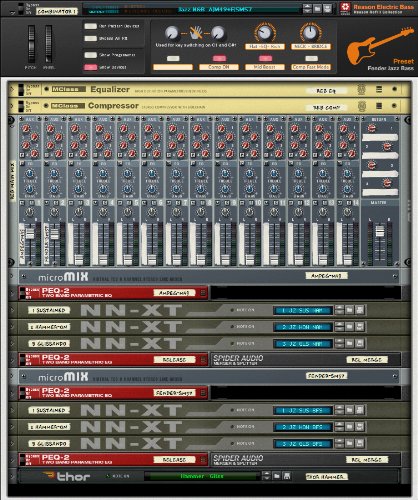Click the crossed-out hand key-switch icon
This screenshot has height=500, width=418.
(196, 33)
